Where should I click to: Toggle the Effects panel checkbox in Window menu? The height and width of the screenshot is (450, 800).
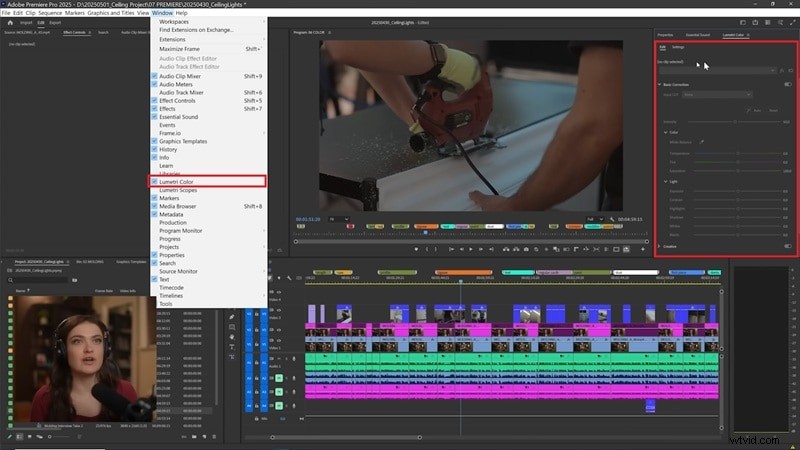coord(154,109)
